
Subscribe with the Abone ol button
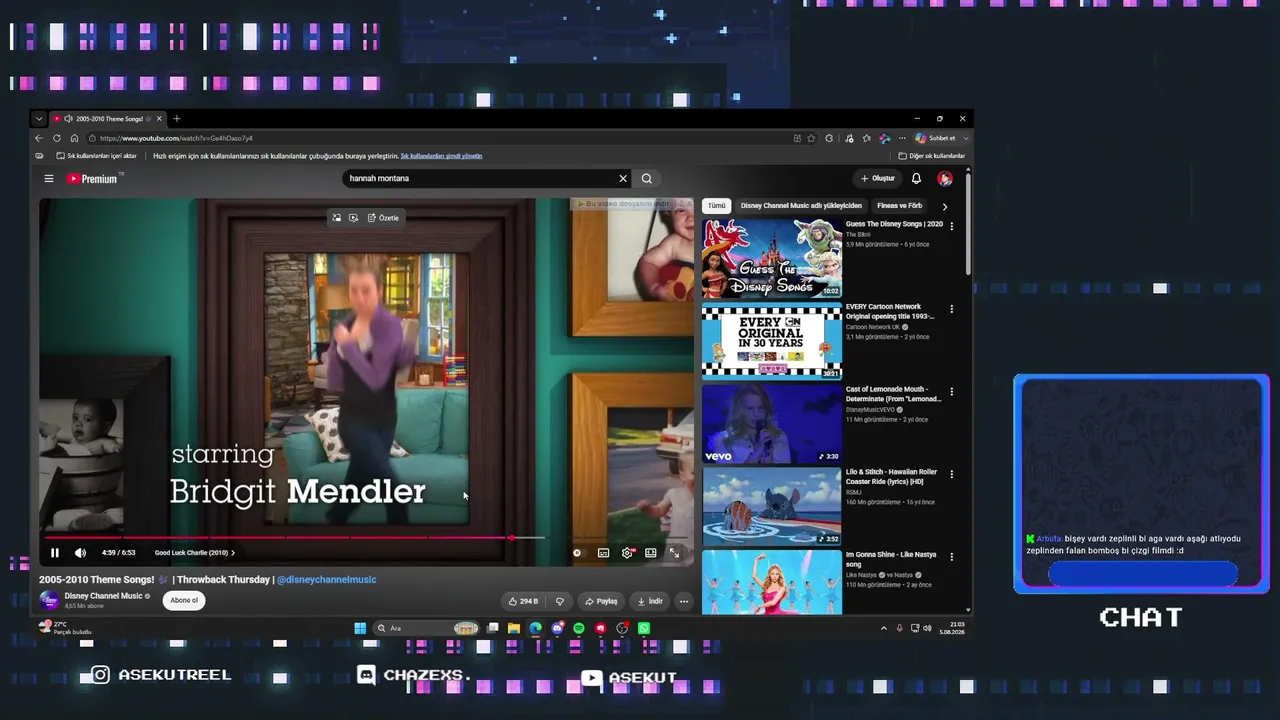184,600
